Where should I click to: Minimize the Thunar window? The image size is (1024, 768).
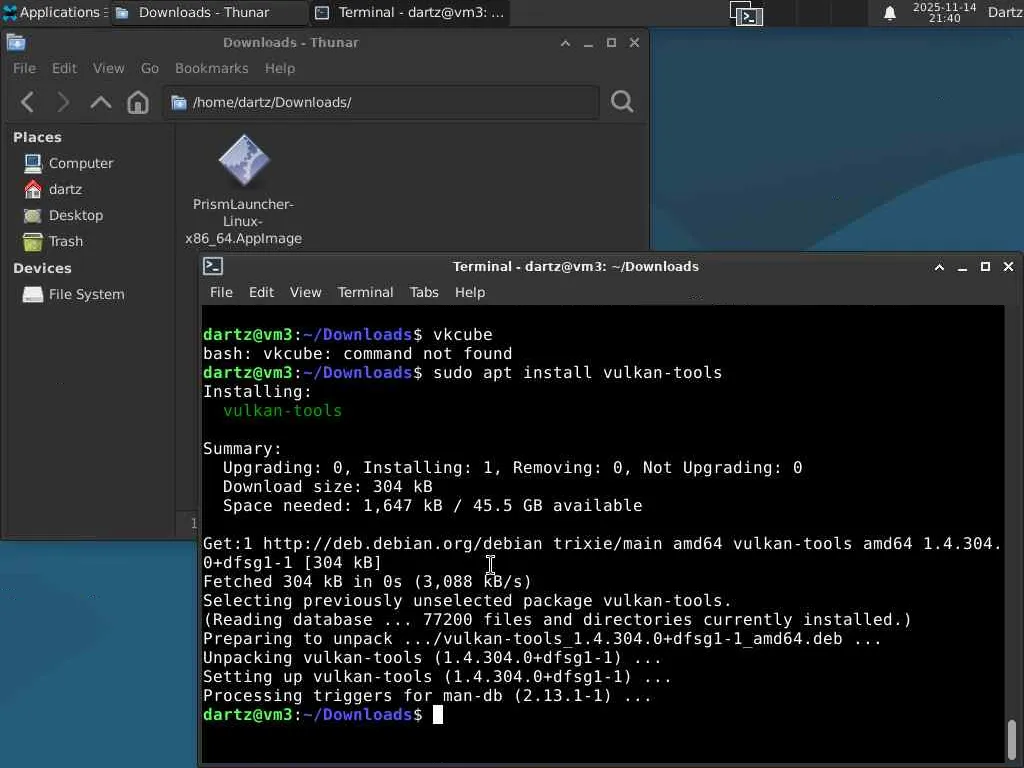coord(588,43)
